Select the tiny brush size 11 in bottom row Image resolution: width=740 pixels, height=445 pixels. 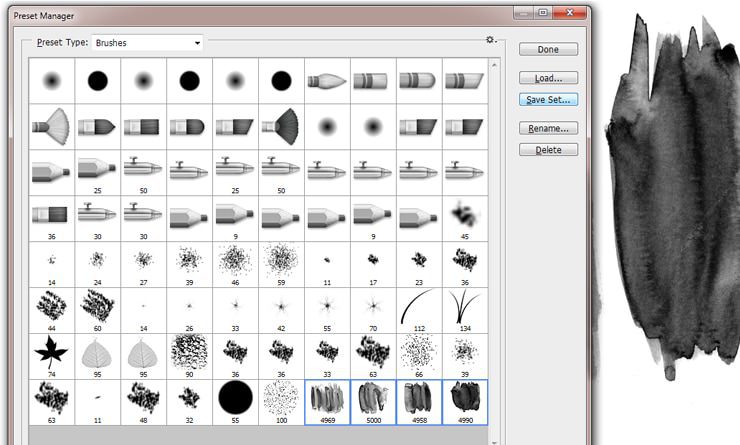tap(97, 402)
